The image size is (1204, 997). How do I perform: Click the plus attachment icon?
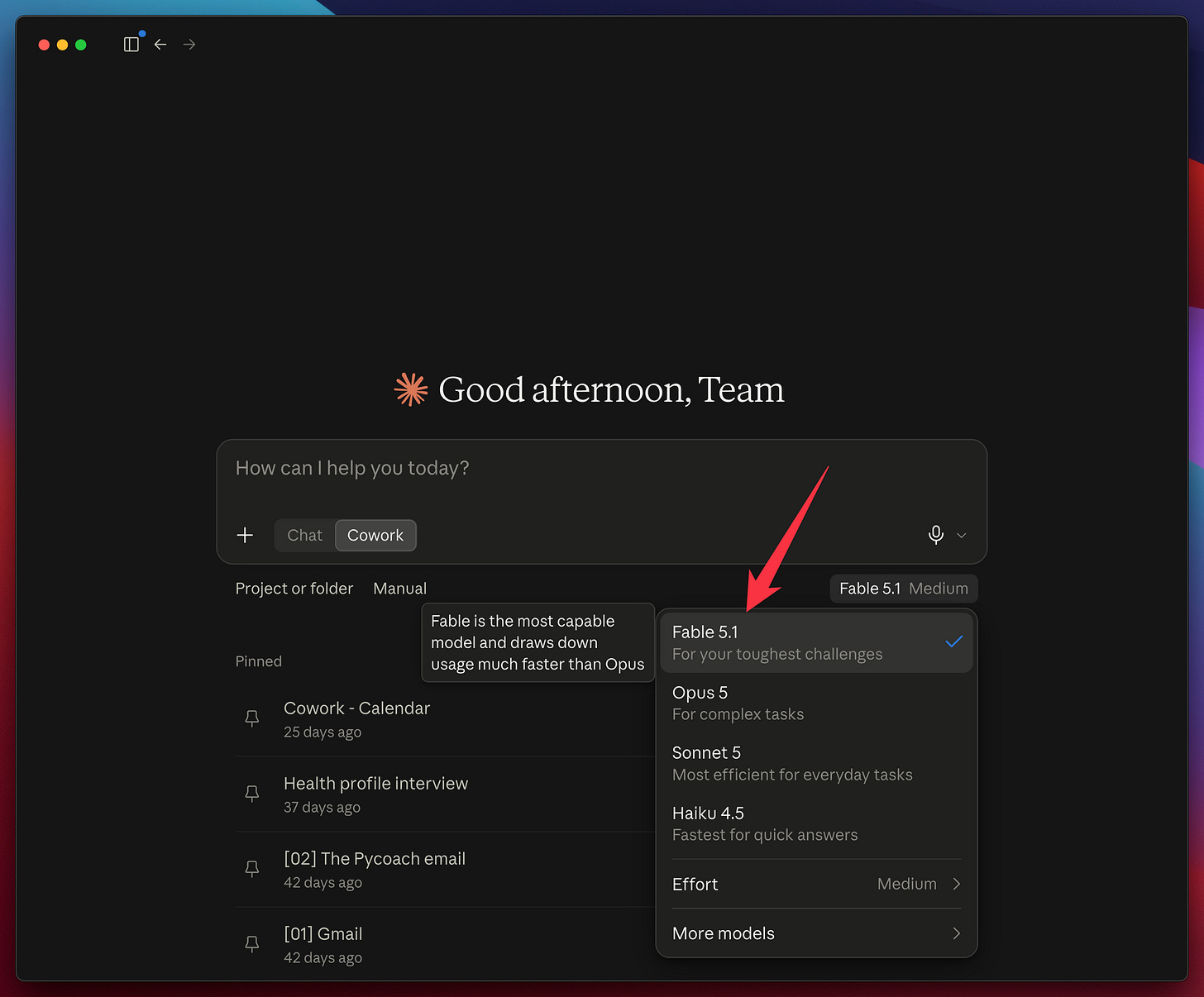245,535
